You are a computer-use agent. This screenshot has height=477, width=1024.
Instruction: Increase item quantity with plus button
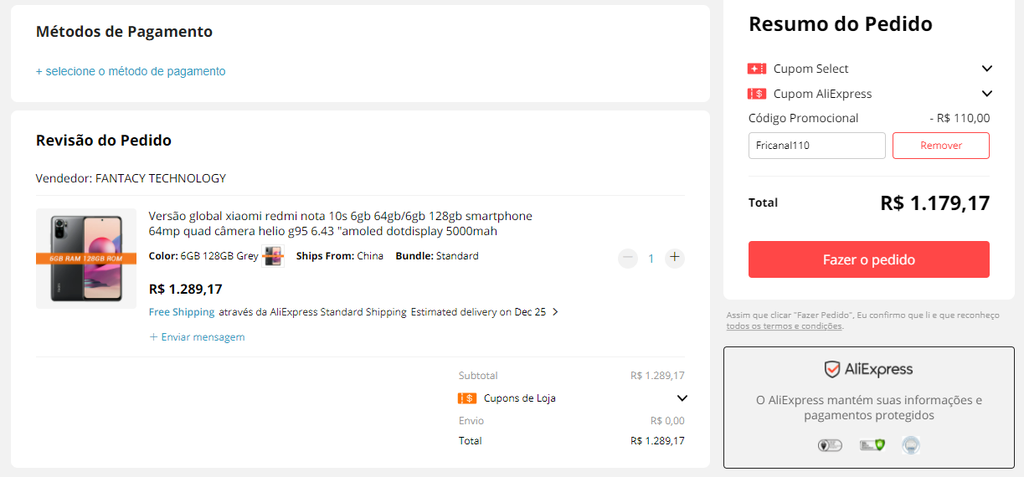(675, 258)
